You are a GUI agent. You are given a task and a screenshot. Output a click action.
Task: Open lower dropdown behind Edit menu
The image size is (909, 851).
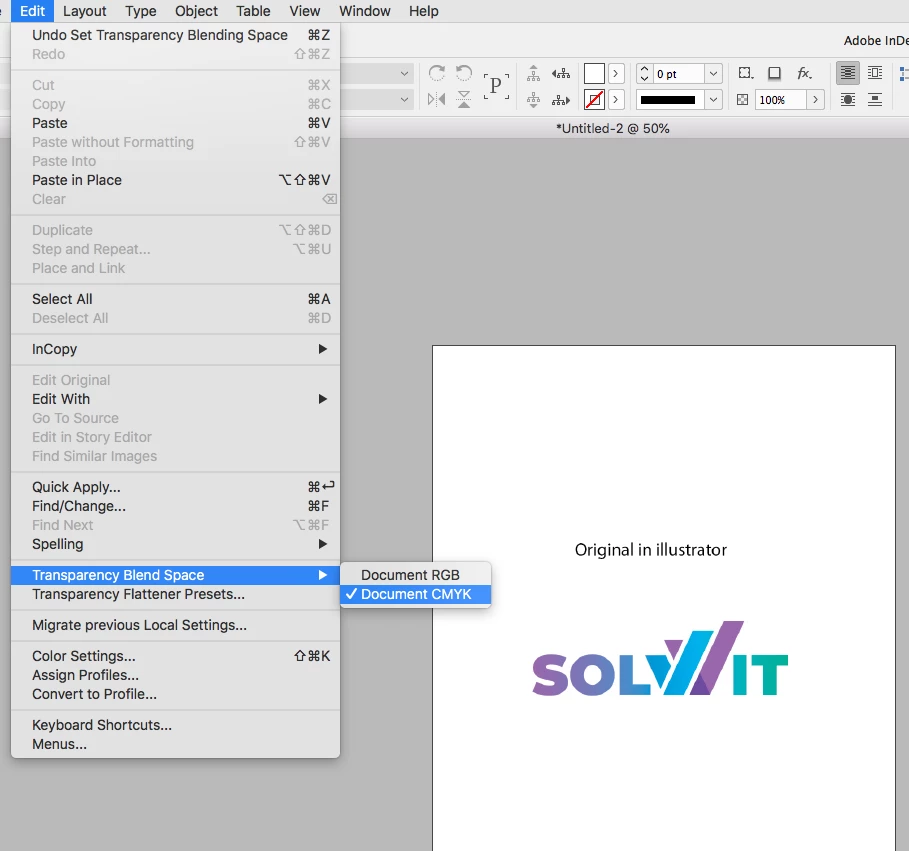[x=404, y=100]
